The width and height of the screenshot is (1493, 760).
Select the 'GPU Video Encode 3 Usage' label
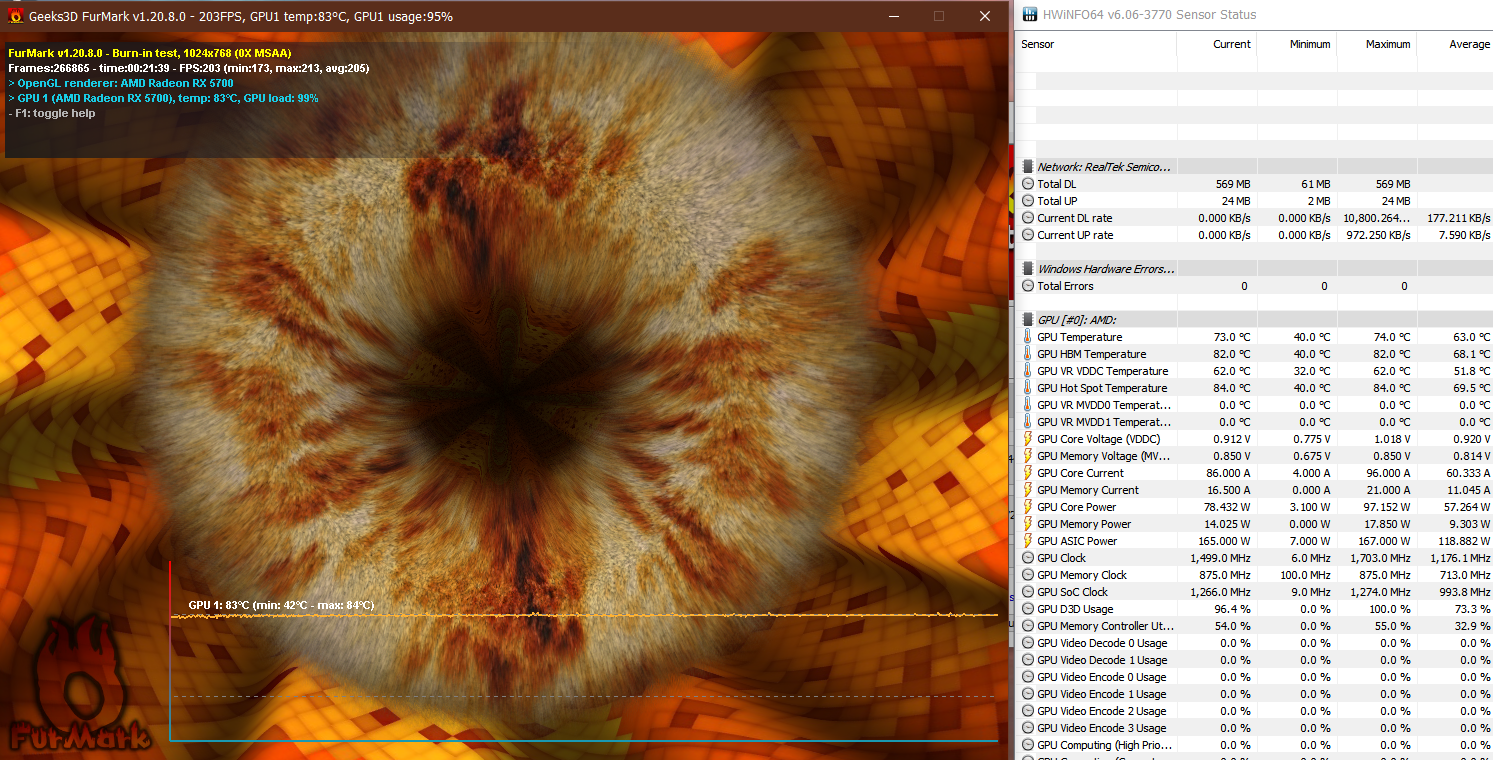coord(1102,728)
